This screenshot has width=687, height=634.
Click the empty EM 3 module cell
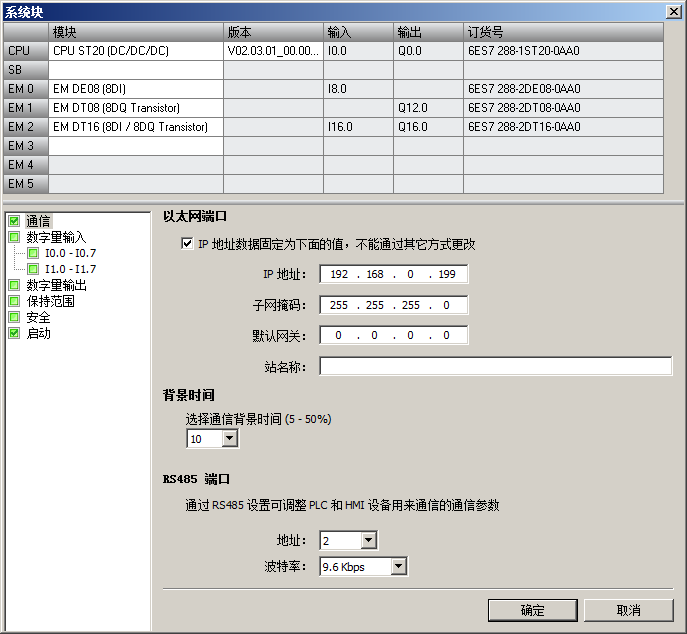pyautogui.click(x=136, y=146)
